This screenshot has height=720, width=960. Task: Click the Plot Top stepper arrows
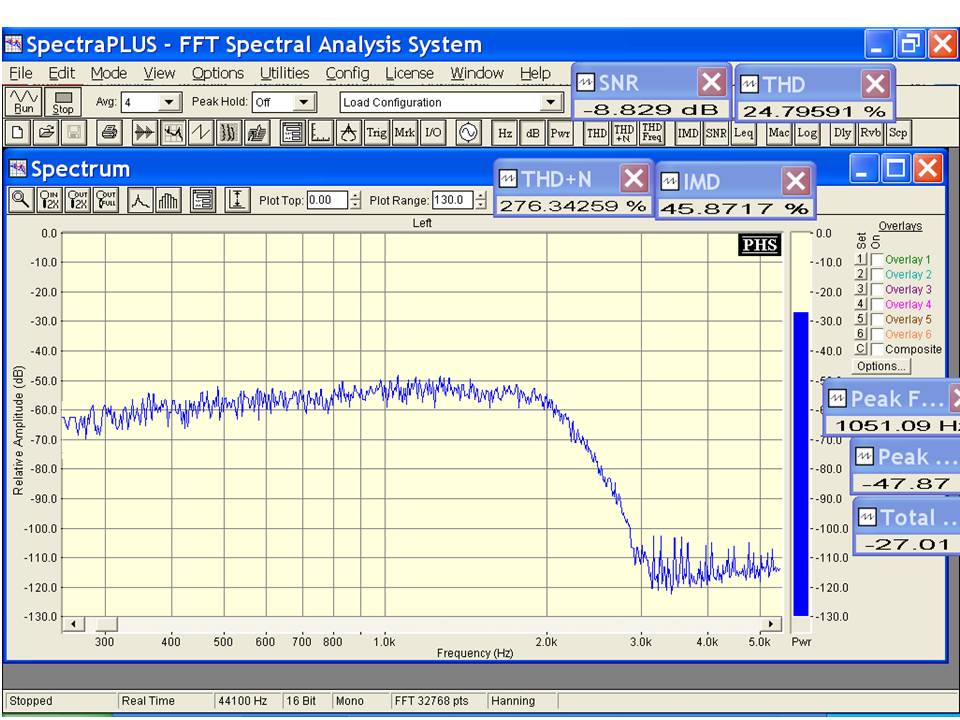356,200
